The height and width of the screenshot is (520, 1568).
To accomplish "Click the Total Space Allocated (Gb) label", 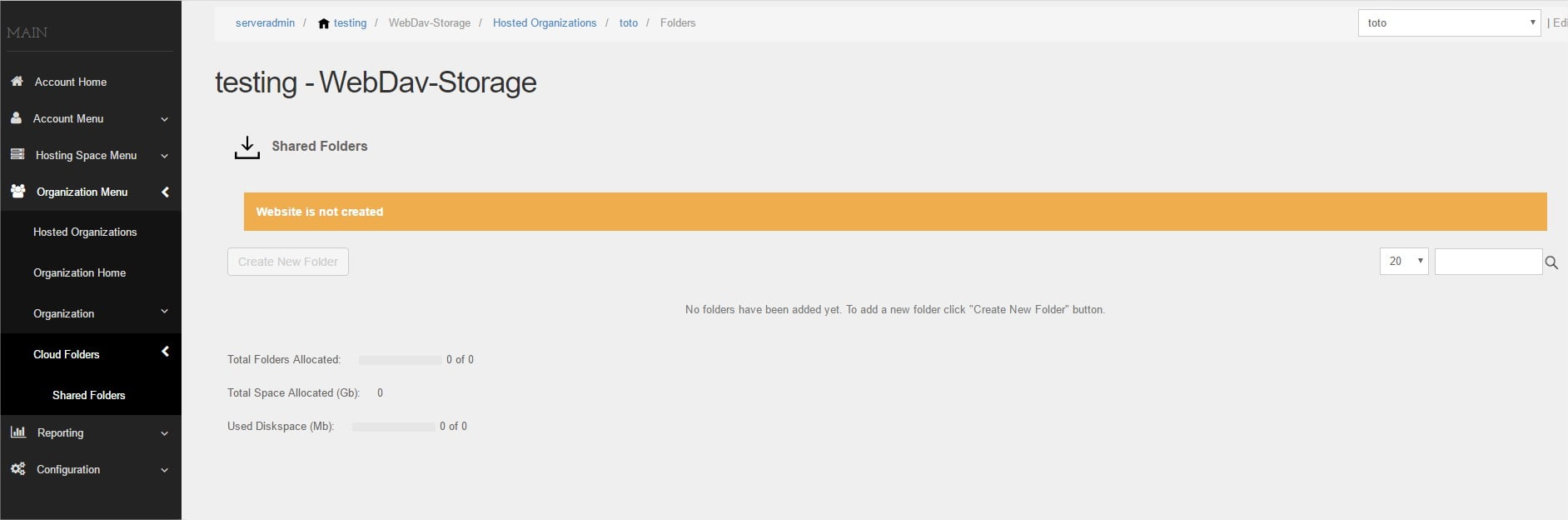I will coord(293,392).
